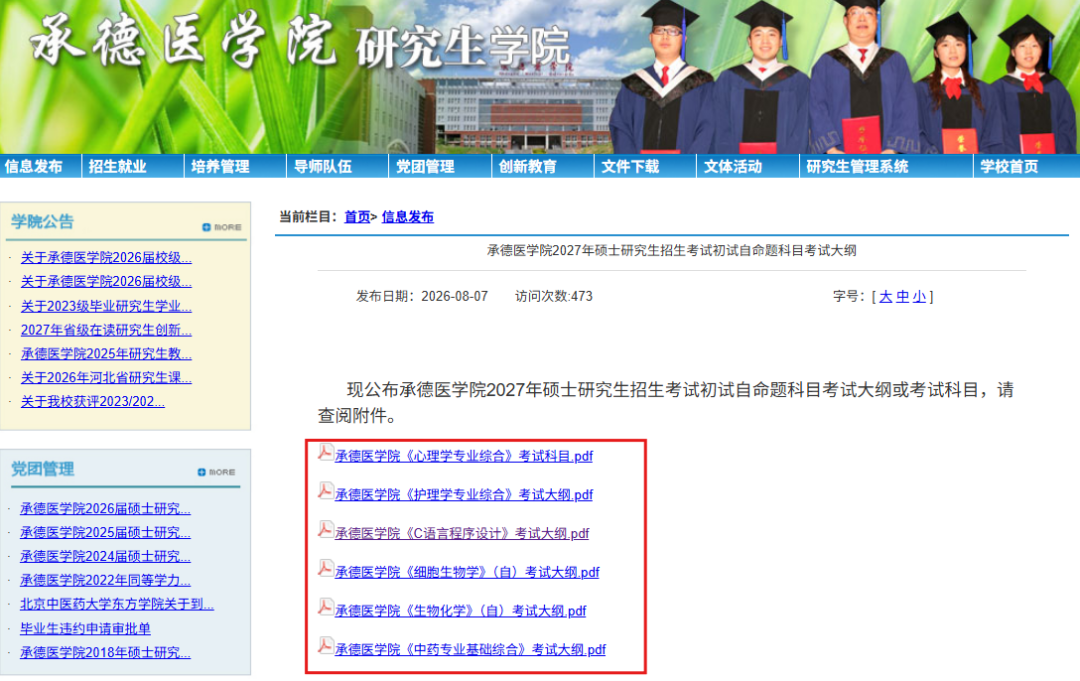Open the notice 关于2023级毕业研究生学业...
Image resolution: width=1080 pixels, height=681 pixels.
(106, 306)
